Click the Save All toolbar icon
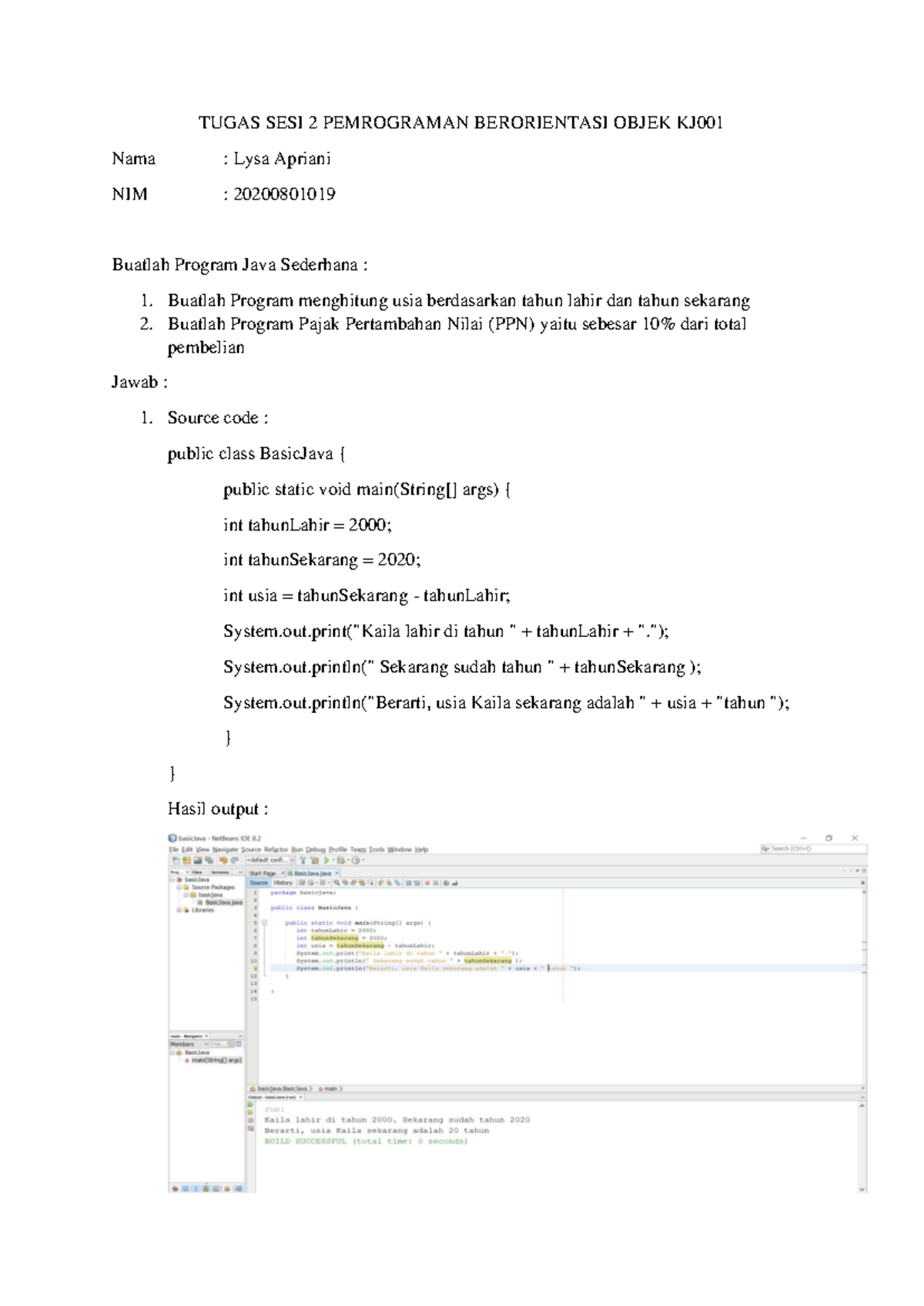This screenshot has width=924, height=1306. coord(208,860)
